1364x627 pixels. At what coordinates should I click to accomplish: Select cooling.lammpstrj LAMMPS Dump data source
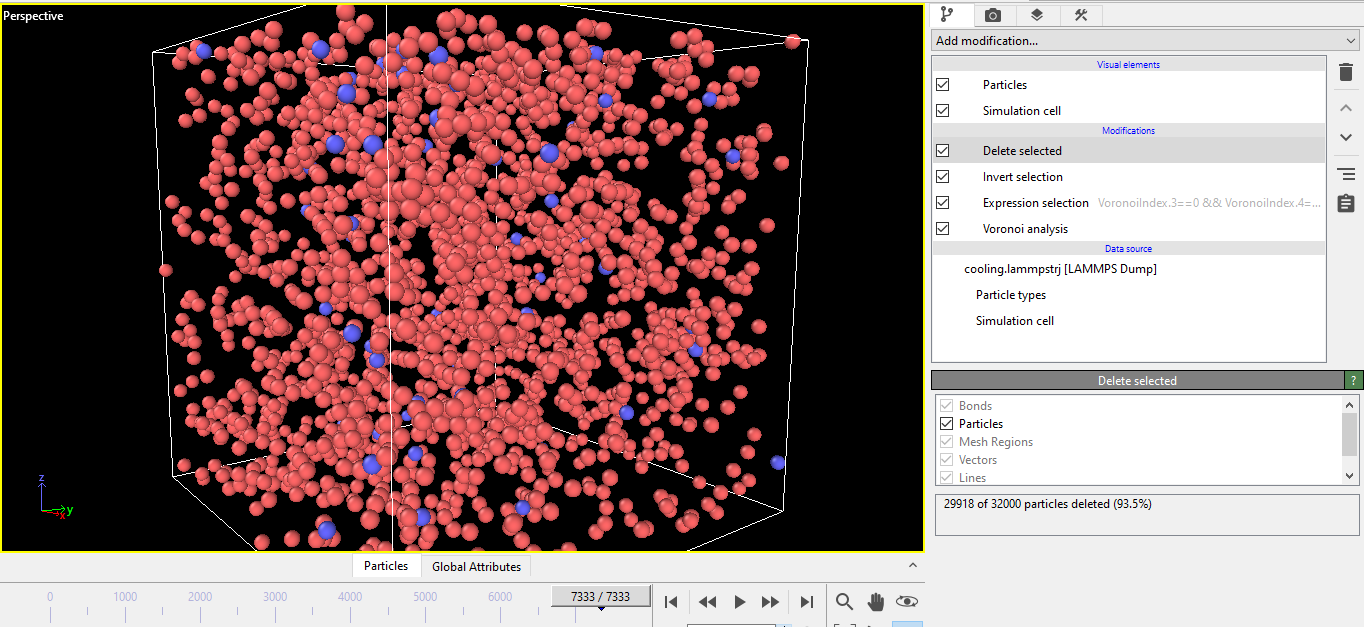[x=1060, y=269]
